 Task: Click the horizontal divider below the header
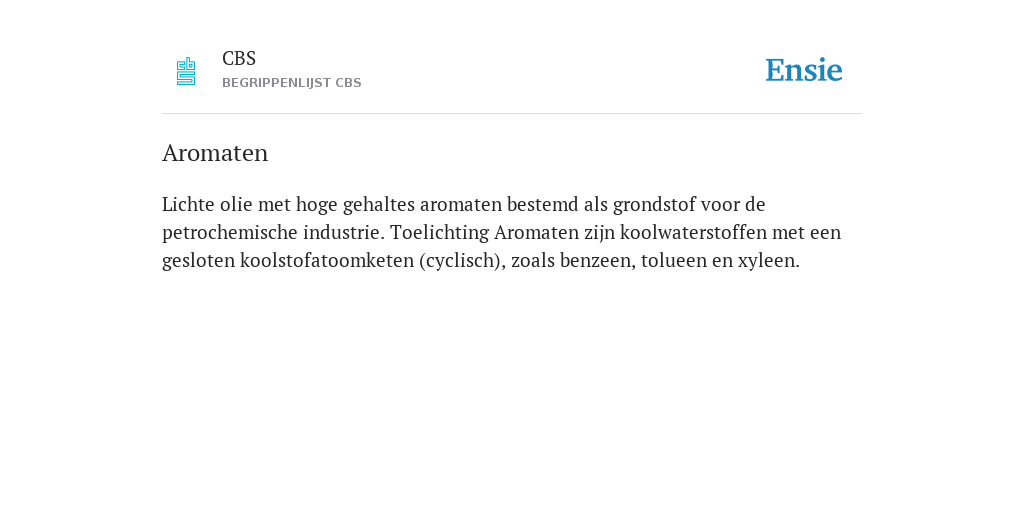point(512,114)
